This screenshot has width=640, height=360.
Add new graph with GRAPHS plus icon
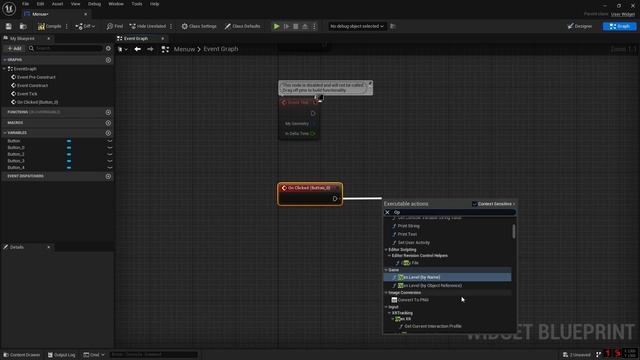point(108,60)
